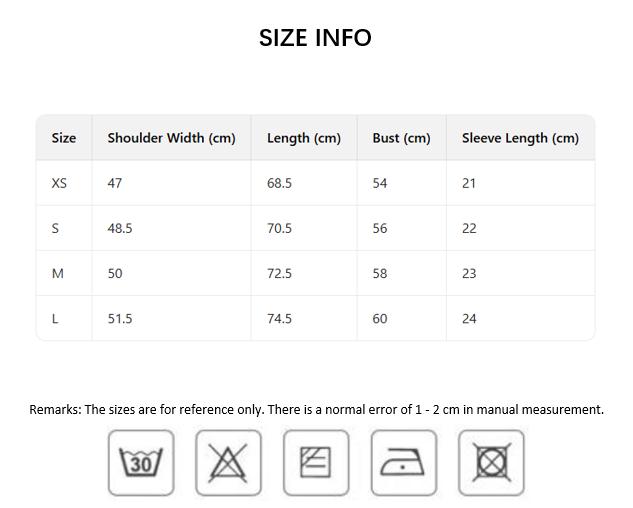Click the do not tumble dry icon
The height and width of the screenshot is (508, 633).
click(x=491, y=463)
